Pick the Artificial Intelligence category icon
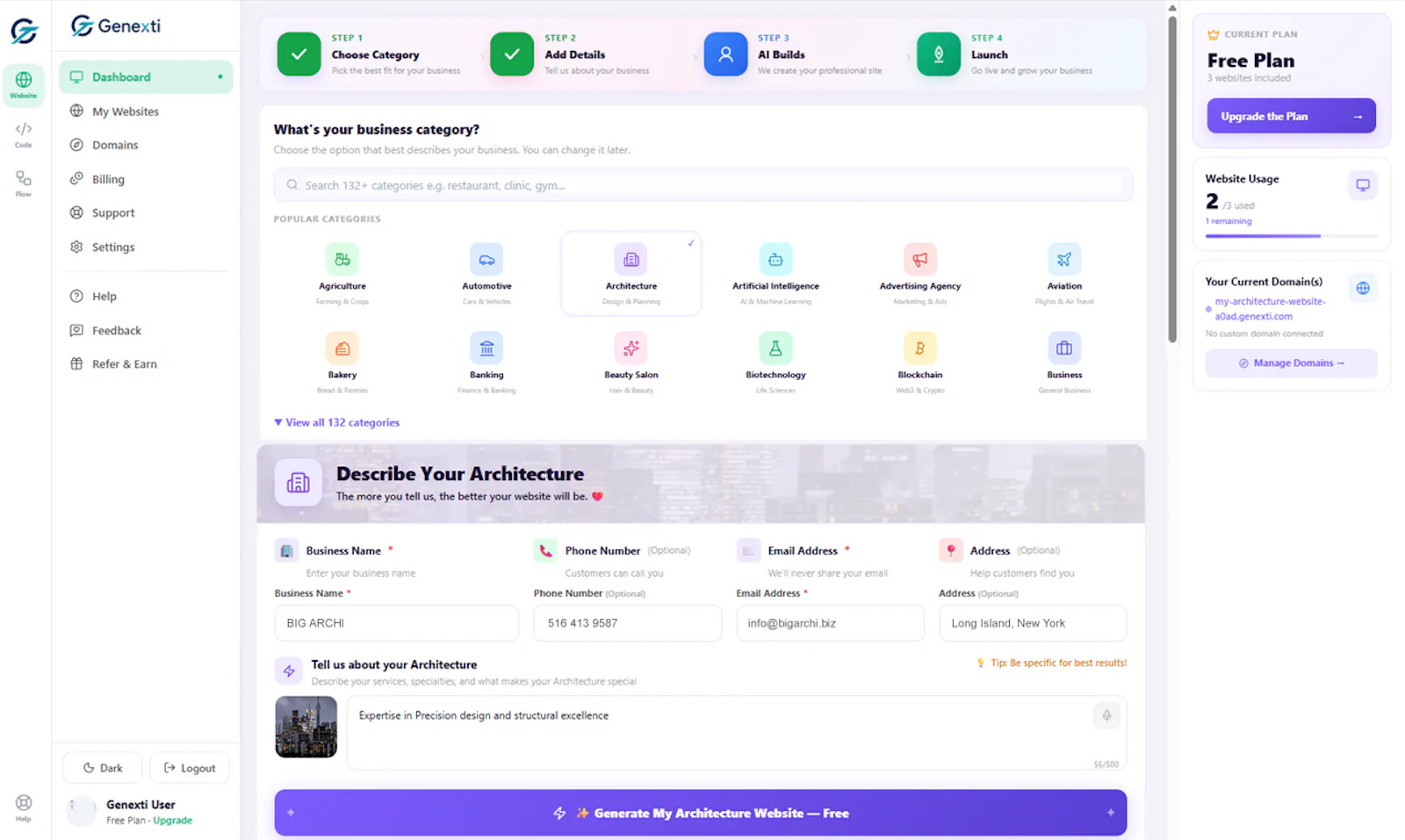This screenshot has height=840, width=1405. click(775, 259)
